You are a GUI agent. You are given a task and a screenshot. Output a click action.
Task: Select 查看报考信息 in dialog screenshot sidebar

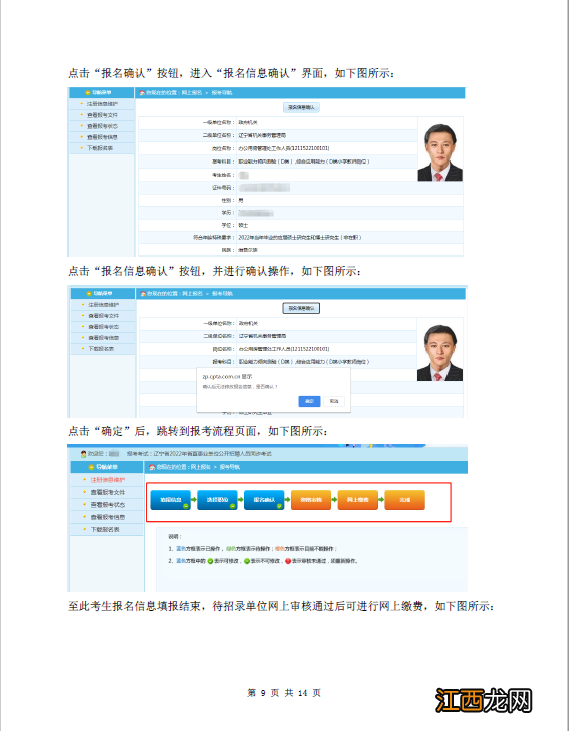[103, 338]
